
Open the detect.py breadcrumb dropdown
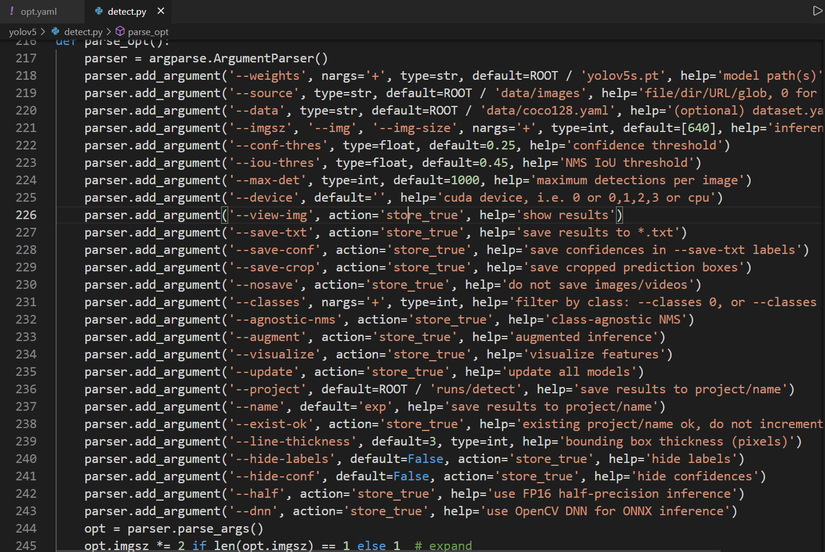[x=83, y=32]
